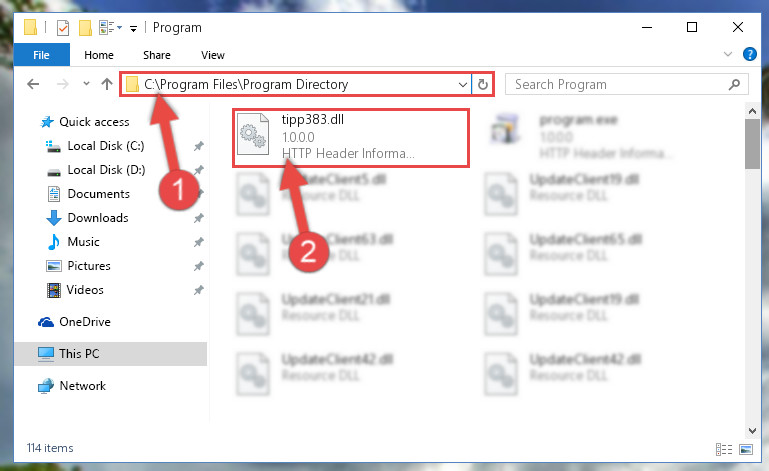Click the Properties icon in title bar
The width and height of the screenshot is (769, 471).
pyautogui.click(x=63, y=28)
